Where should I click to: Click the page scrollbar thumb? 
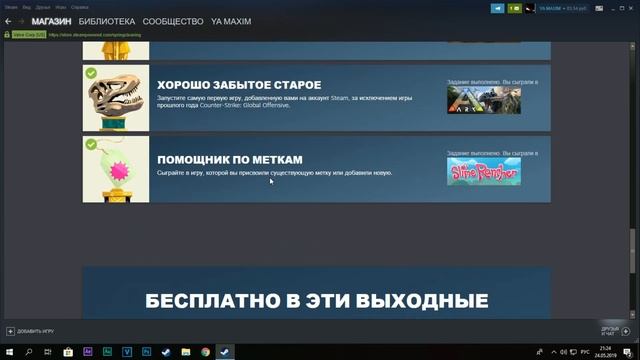[633, 251]
